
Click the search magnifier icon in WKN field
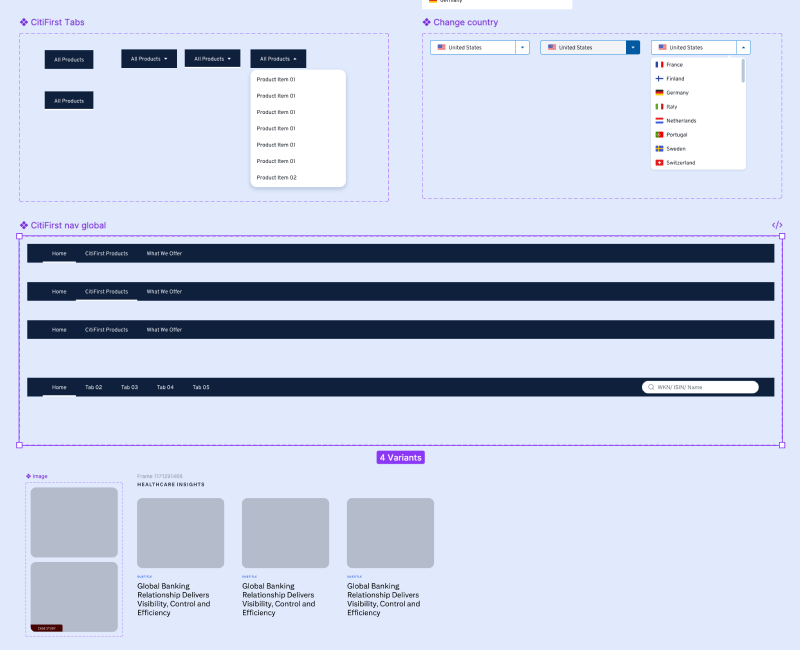(651, 387)
